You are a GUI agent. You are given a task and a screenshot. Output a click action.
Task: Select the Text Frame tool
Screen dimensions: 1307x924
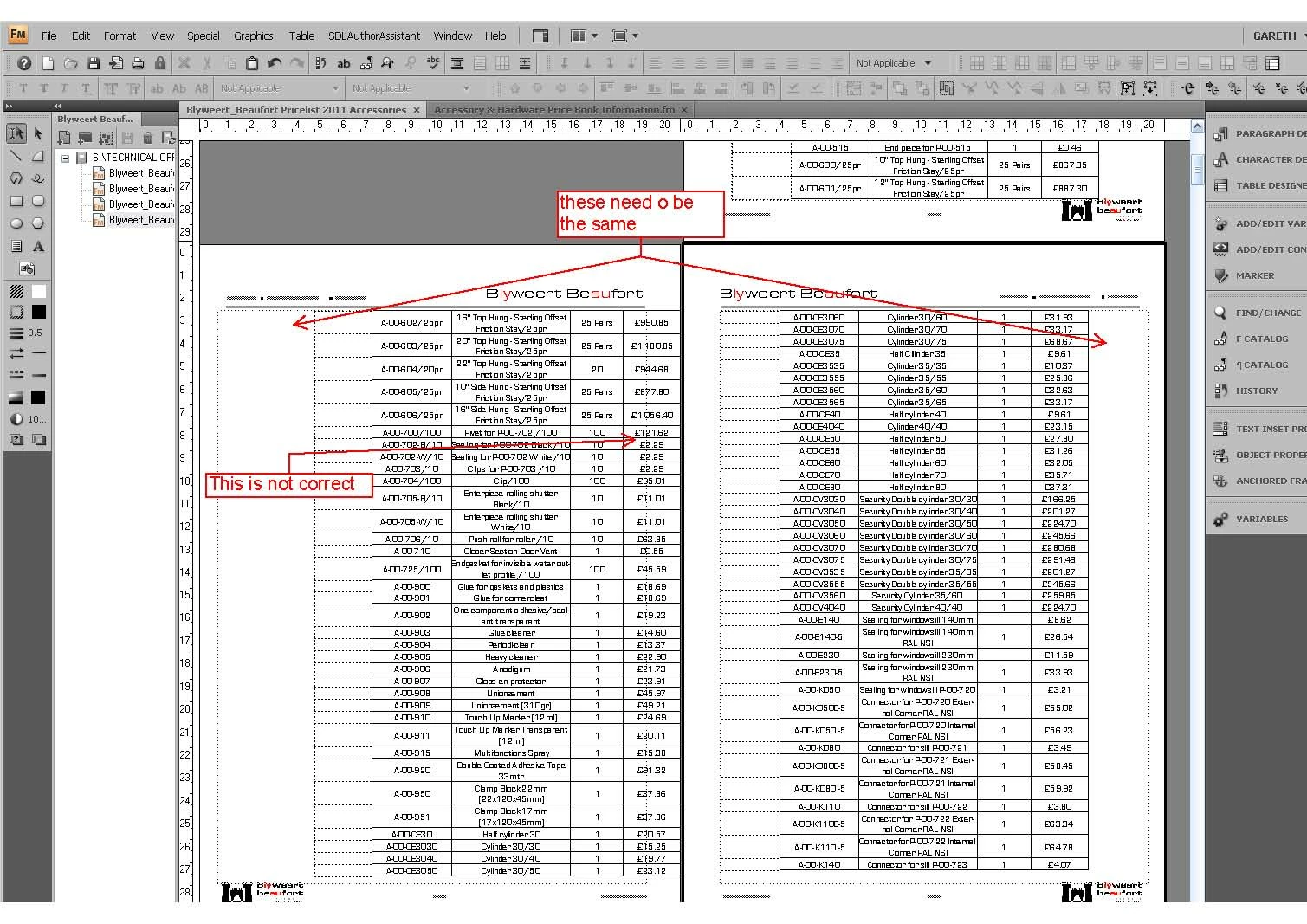point(16,246)
